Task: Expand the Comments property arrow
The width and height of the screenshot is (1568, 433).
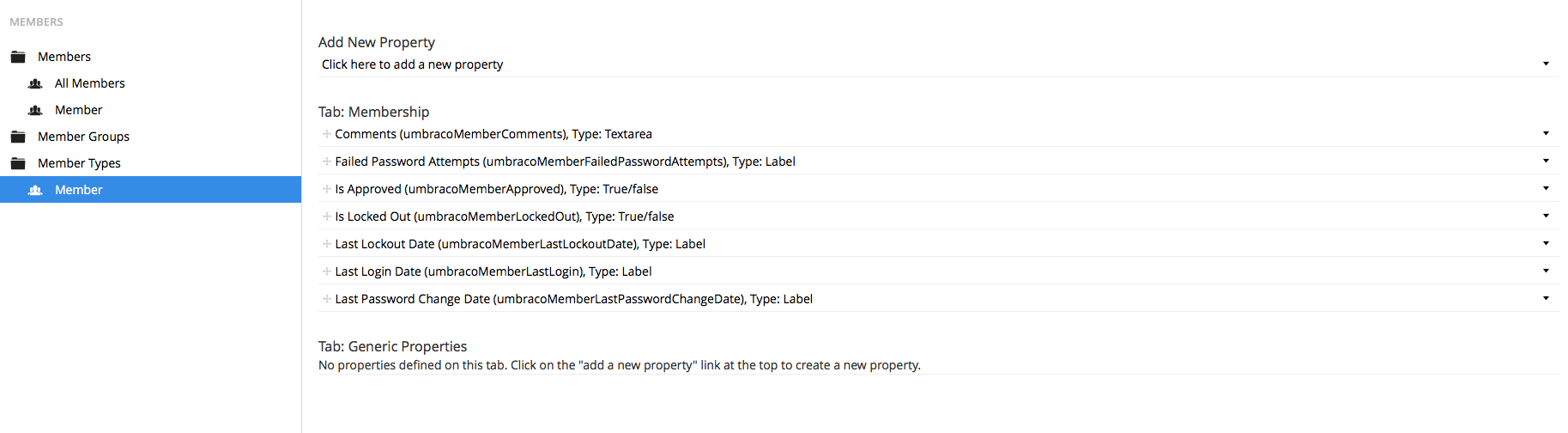Action: click(x=1546, y=133)
